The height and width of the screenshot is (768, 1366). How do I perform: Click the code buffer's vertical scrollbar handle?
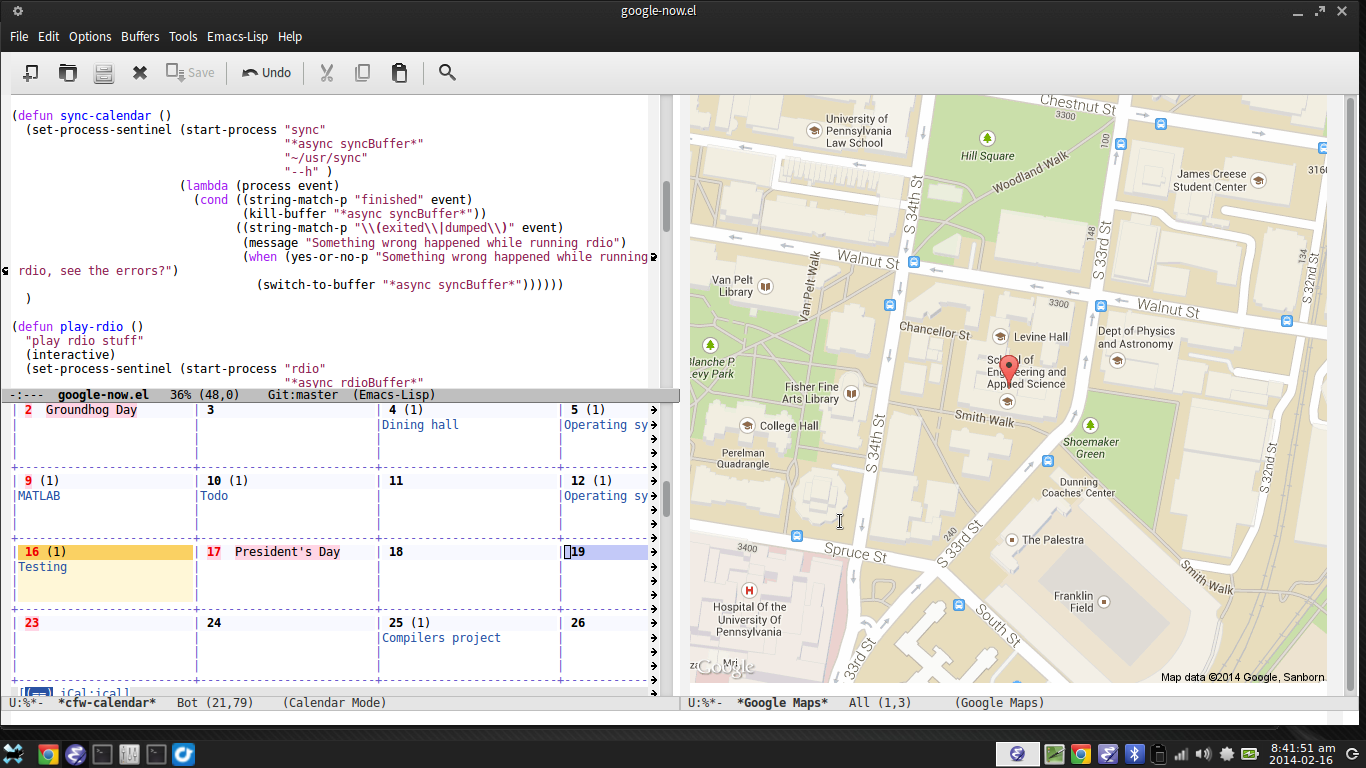point(666,206)
